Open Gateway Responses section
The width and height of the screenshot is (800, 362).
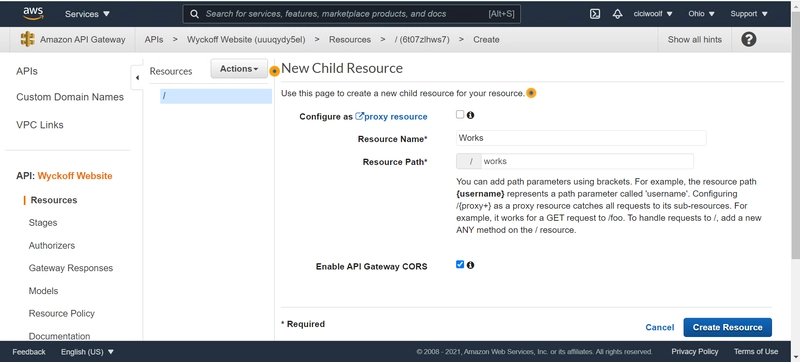[x=71, y=268]
